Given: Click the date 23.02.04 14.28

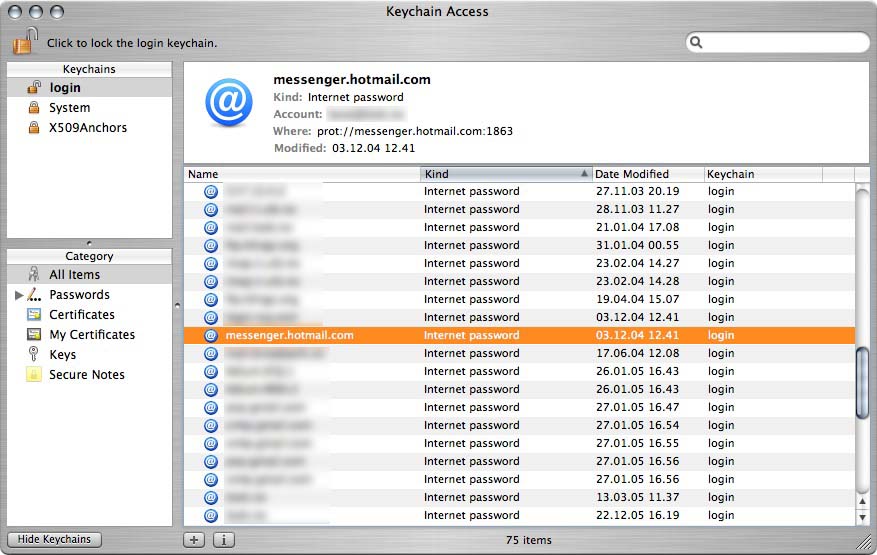Looking at the screenshot, I should coord(637,281).
